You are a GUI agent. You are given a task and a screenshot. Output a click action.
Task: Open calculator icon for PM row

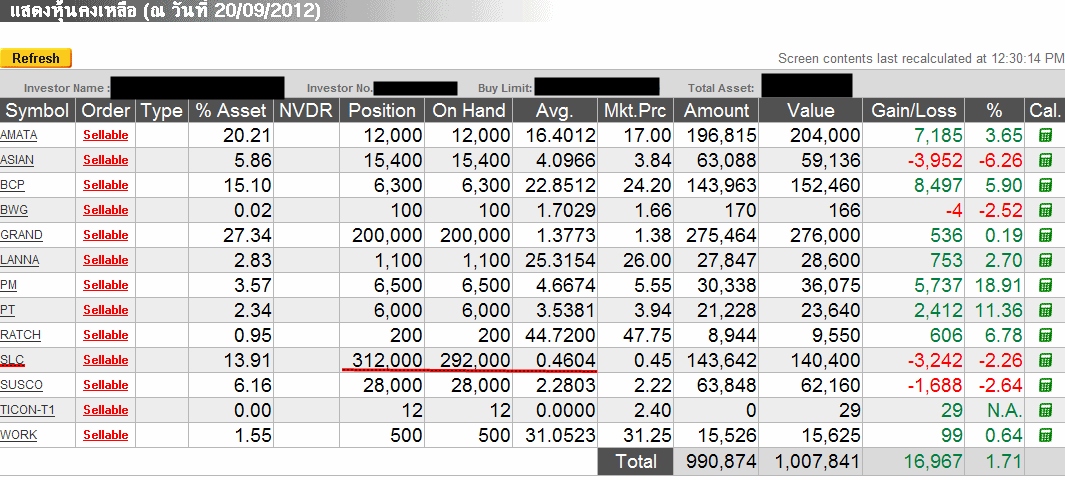(x=1045, y=285)
